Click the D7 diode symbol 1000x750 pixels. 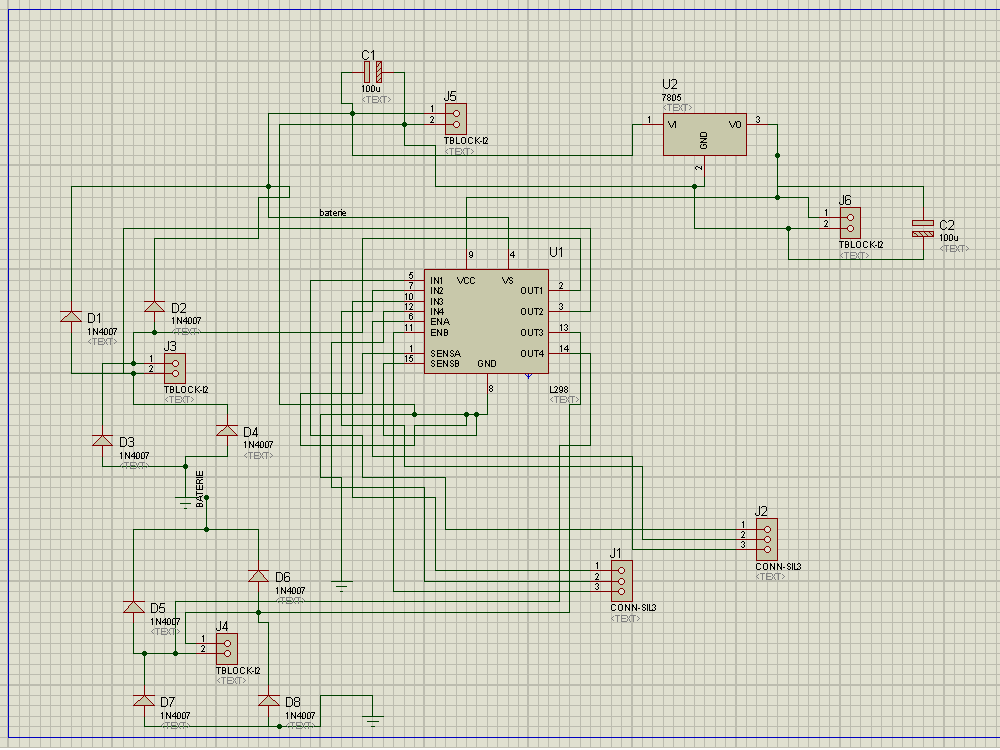pos(144,700)
